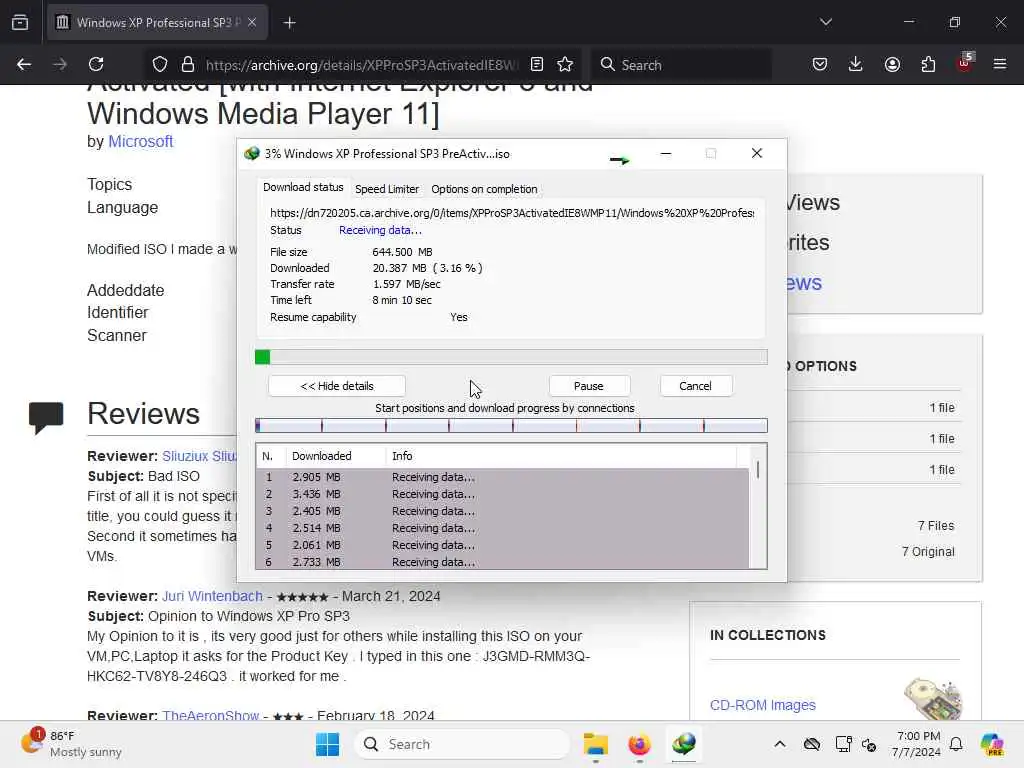
Task: Close the Windows XP Professional SP3 tab
Action: pyautogui.click(x=252, y=22)
